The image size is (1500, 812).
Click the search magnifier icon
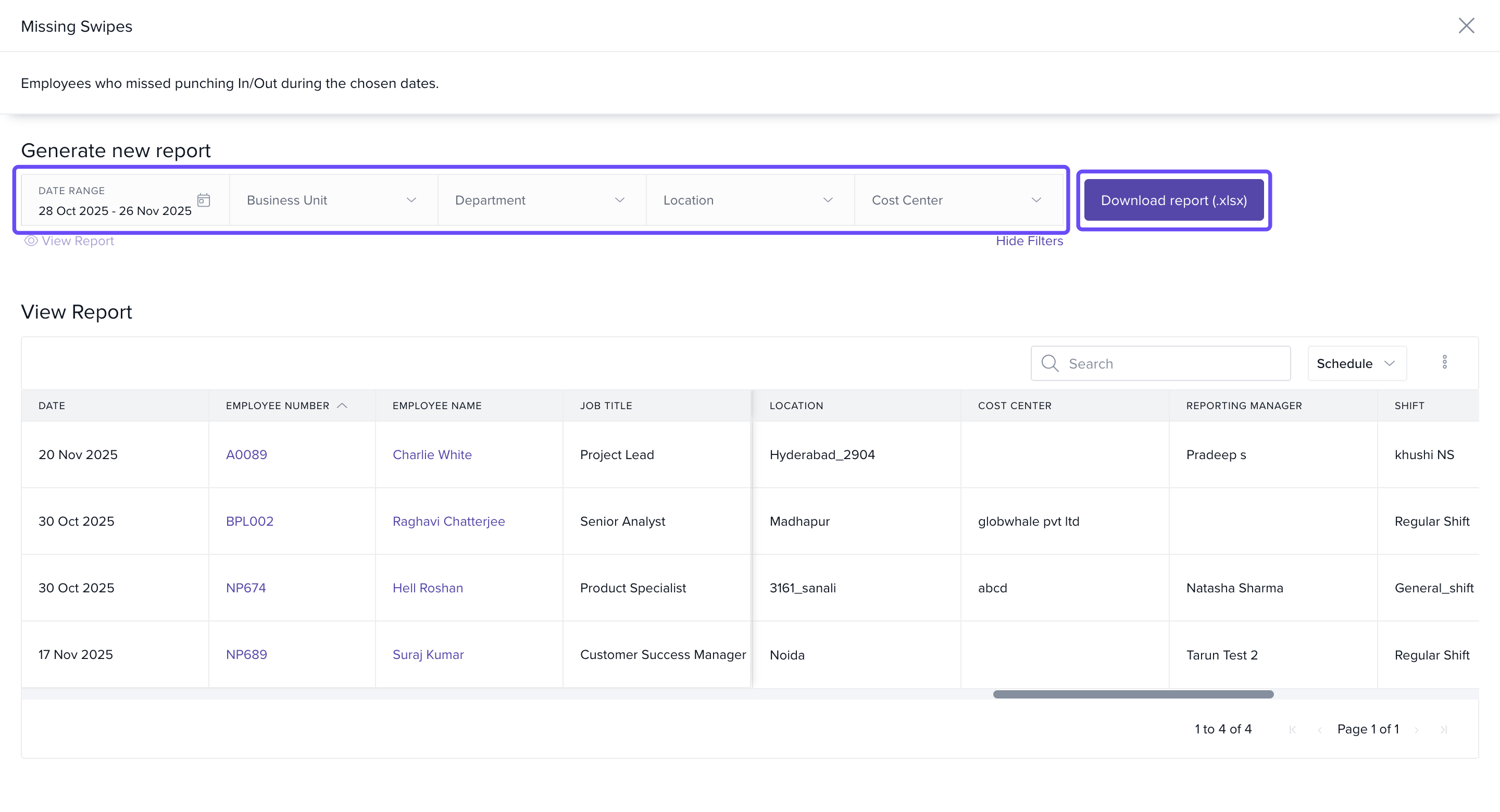[1049, 363]
